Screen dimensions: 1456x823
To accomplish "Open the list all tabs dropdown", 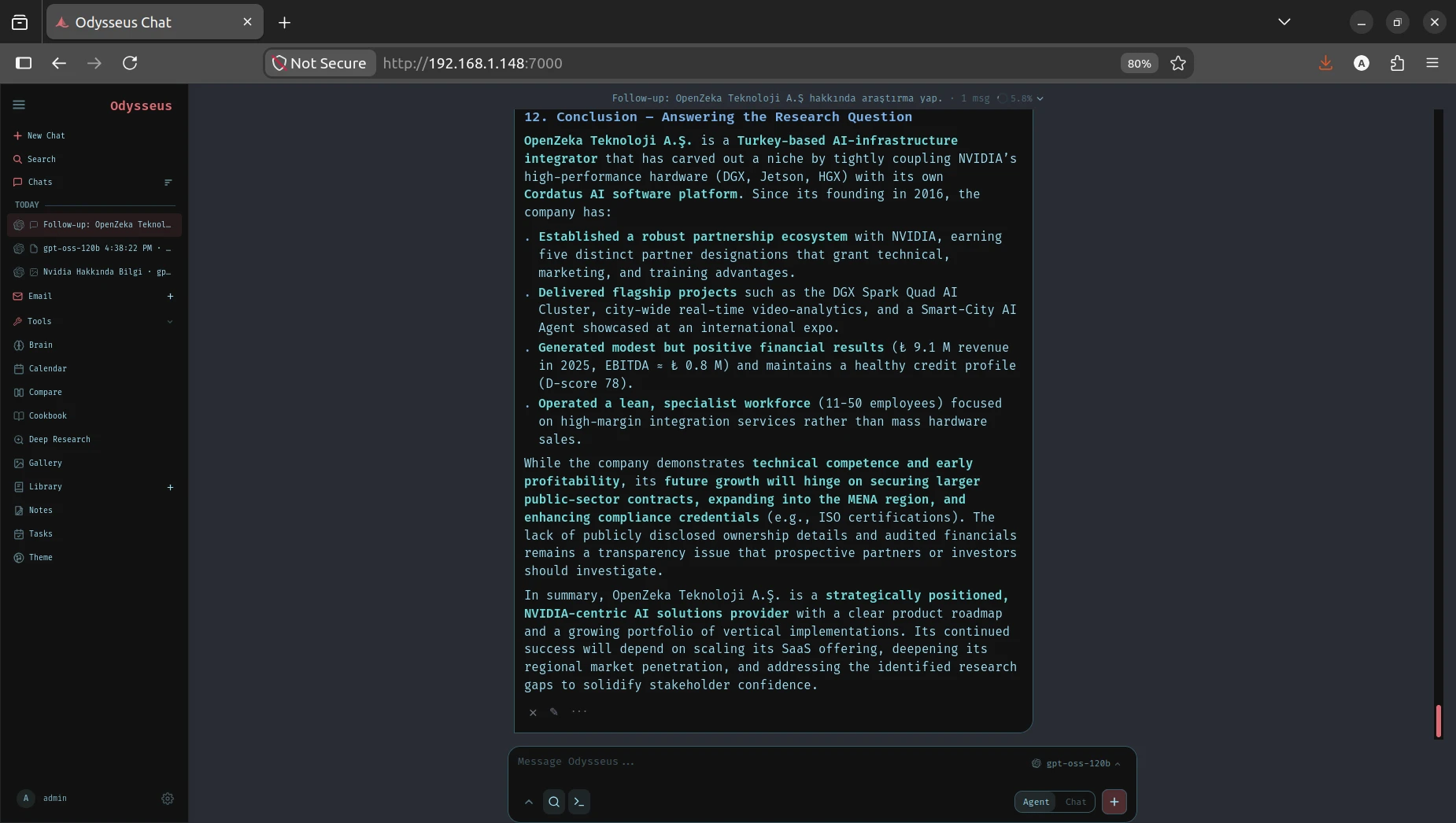I will [1284, 22].
